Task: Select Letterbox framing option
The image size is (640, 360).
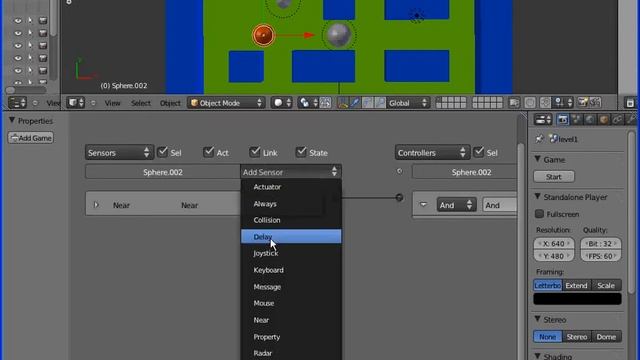Action: pyautogui.click(x=548, y=285)
